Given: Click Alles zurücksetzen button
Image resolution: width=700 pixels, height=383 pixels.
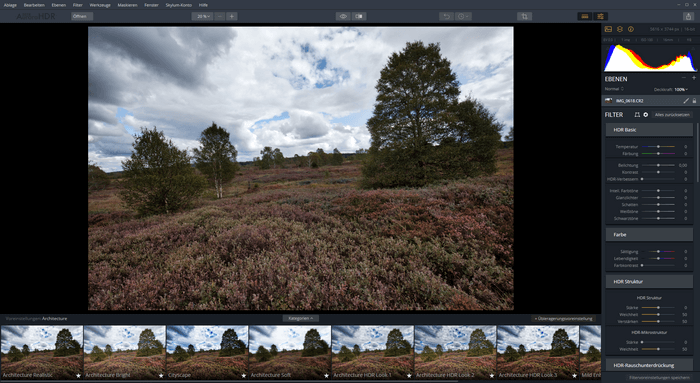Looking at the screenshot, I should coord(672,115).
